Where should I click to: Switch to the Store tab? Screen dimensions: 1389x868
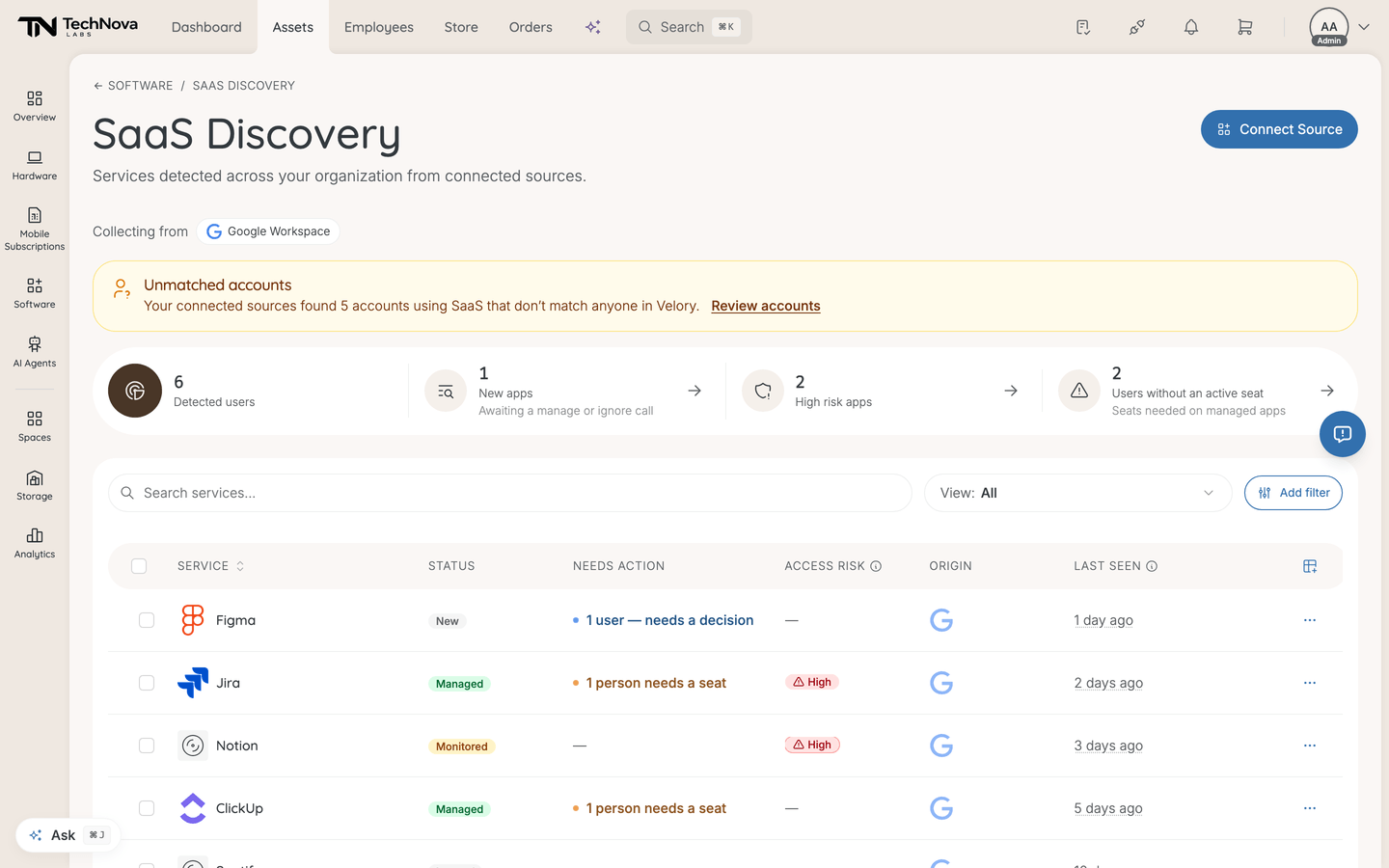point(461,27)
